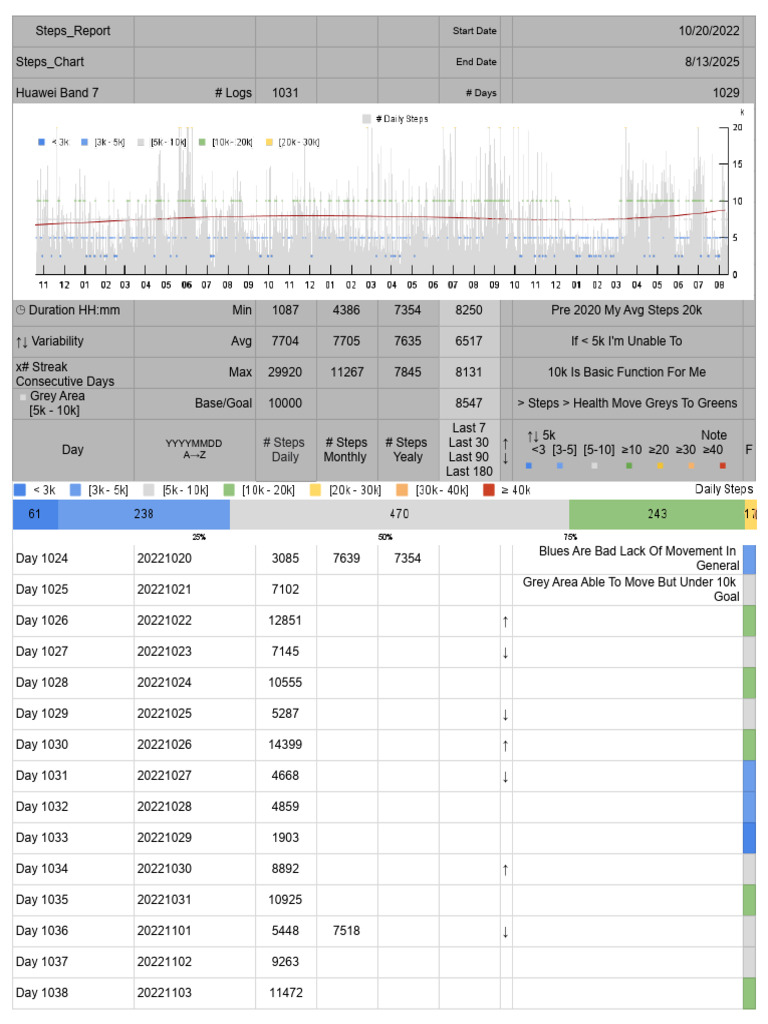Select steps value 12851

285,621
